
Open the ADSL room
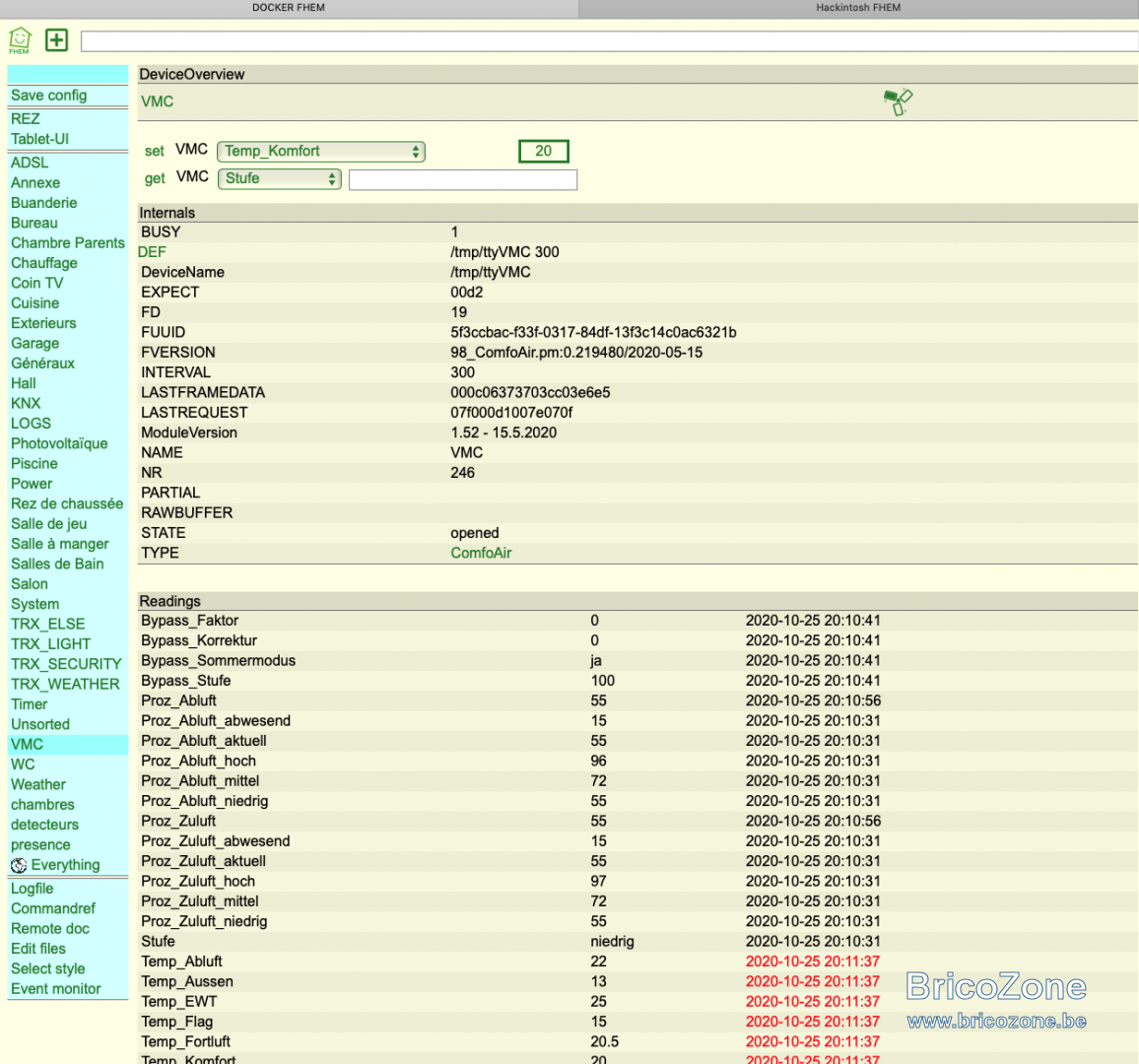tap(30, 163)
